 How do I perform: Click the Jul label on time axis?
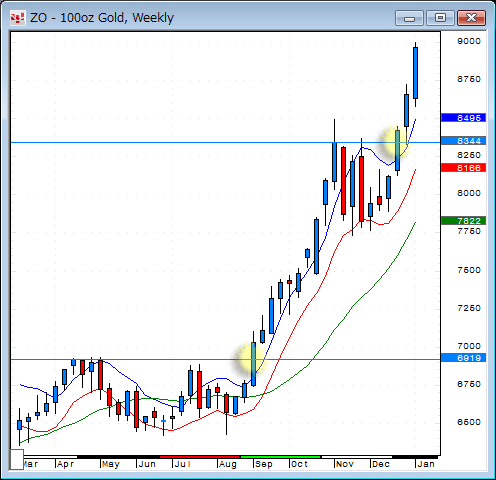tap(182, 464)
